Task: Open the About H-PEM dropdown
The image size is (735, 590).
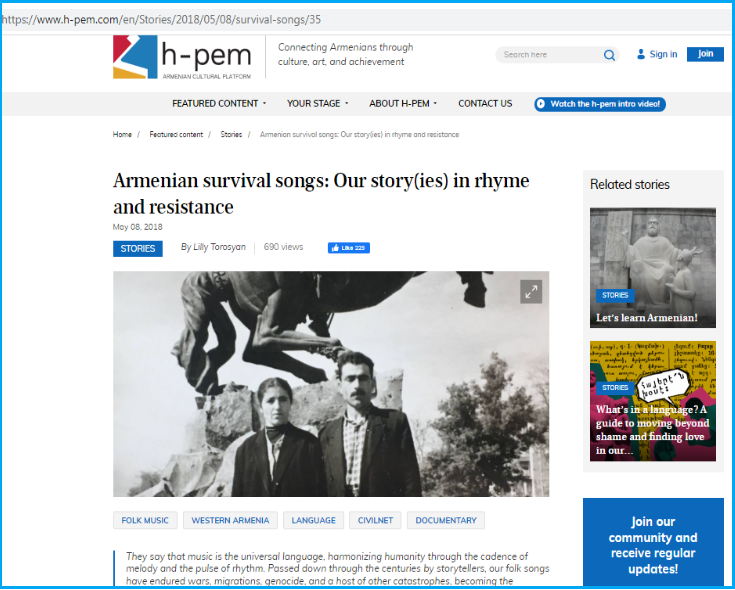Action: tap(403, 104)
